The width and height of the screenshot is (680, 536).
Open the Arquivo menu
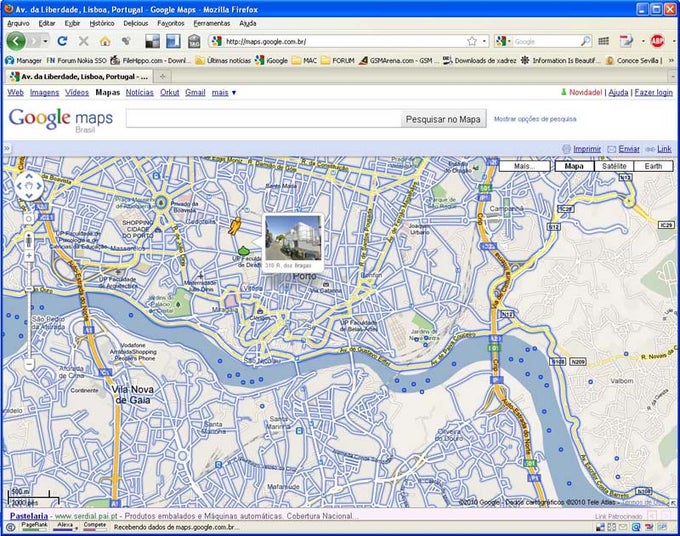pyautogui.click(x=18, y=23)
